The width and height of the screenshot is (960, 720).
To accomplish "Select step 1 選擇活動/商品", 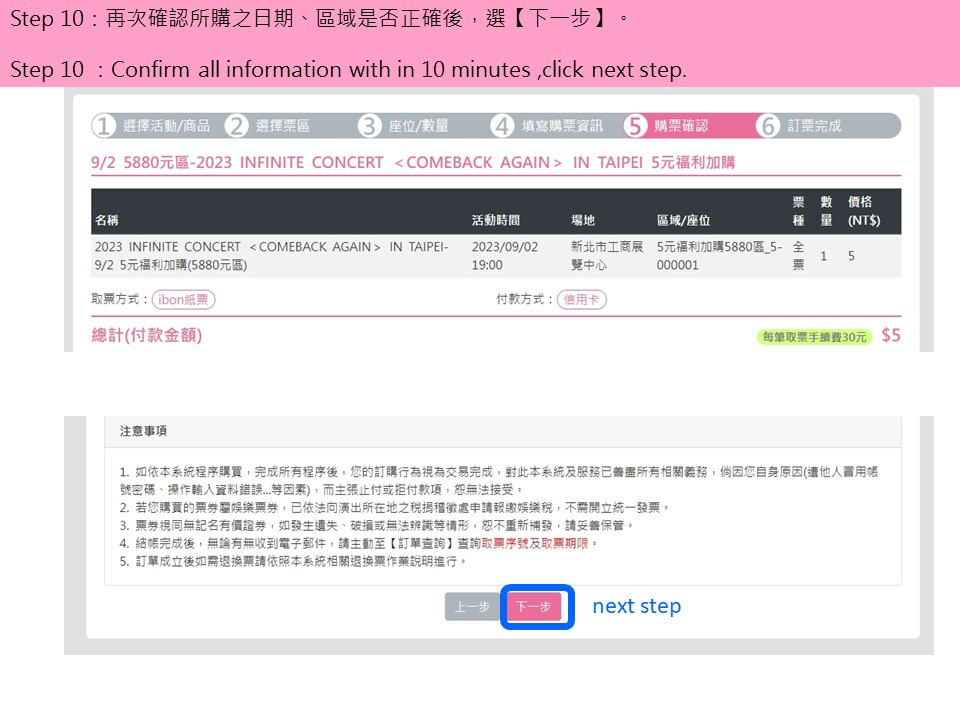I will [x=152, y=126].
